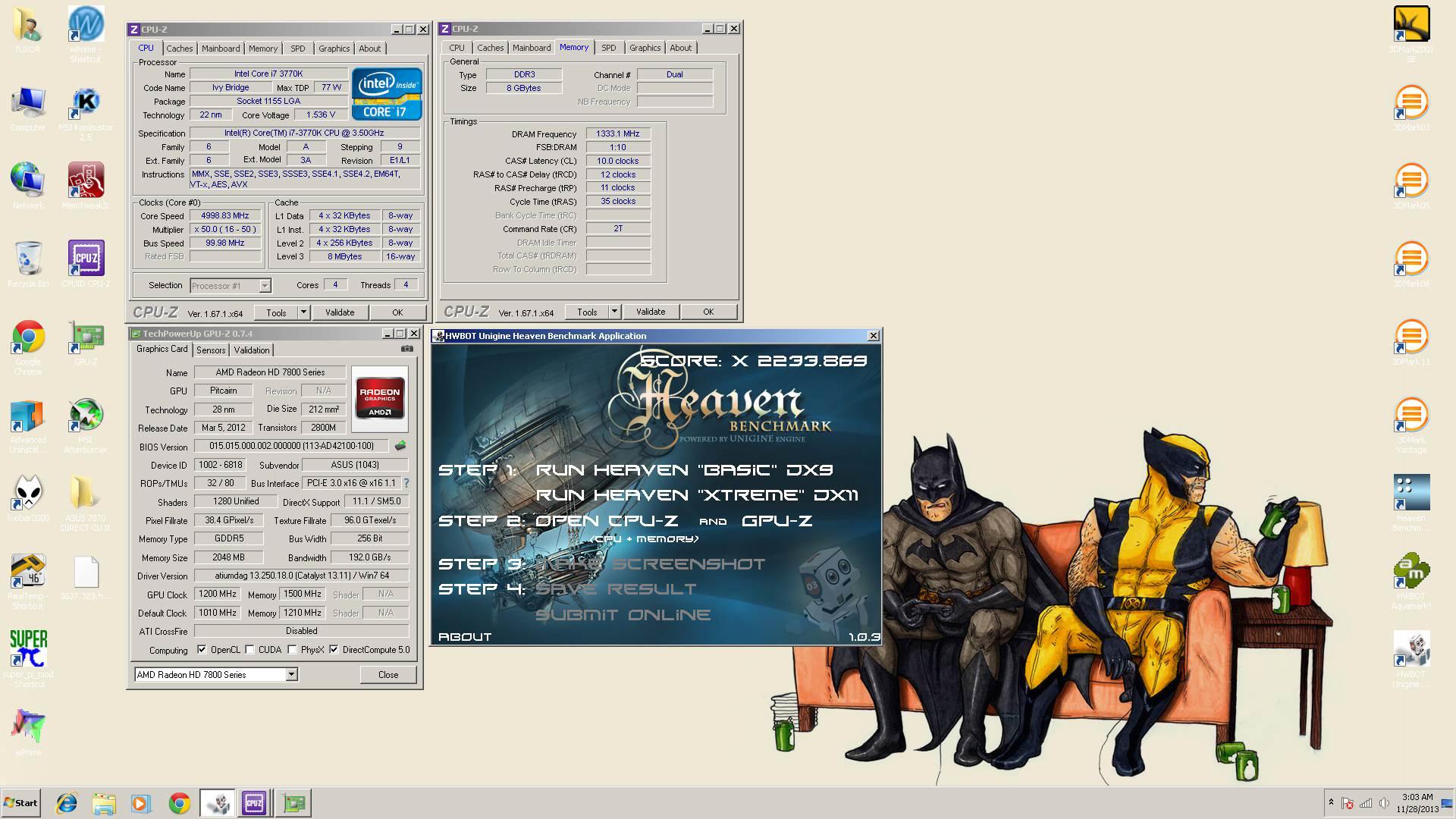Close HWBOT Unigine Heaven window
The width and height of the screenshot is (1456, 819).
[873, 335]
